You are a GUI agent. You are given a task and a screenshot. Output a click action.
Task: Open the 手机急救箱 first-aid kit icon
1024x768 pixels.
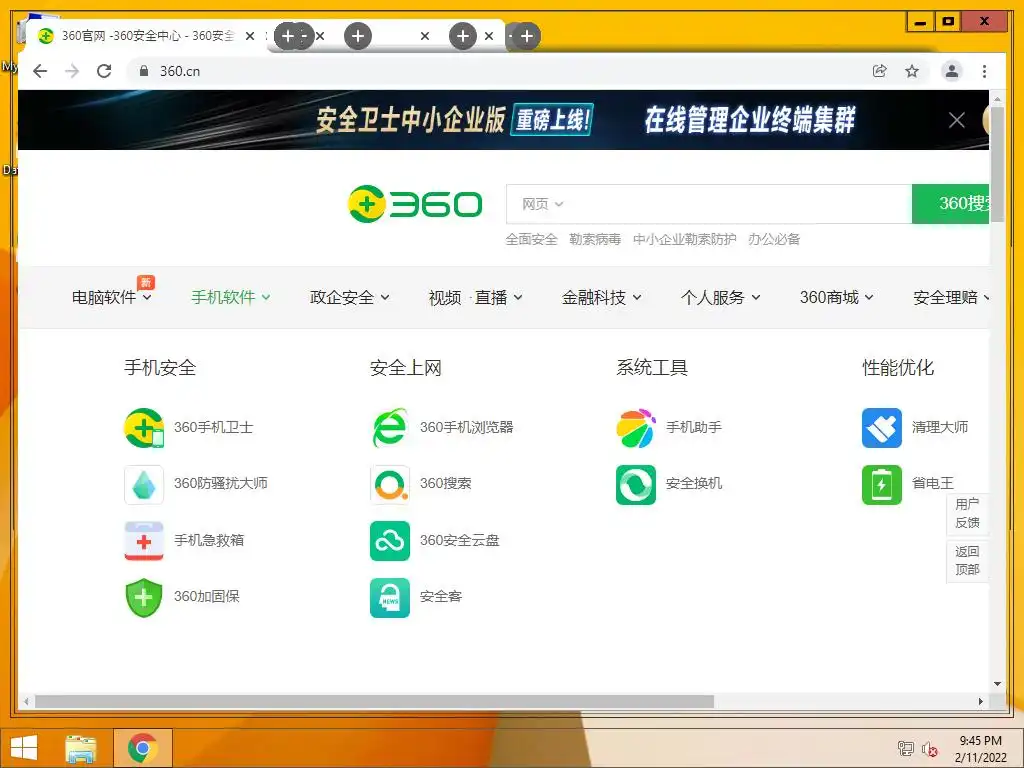[x=144, y=541]
